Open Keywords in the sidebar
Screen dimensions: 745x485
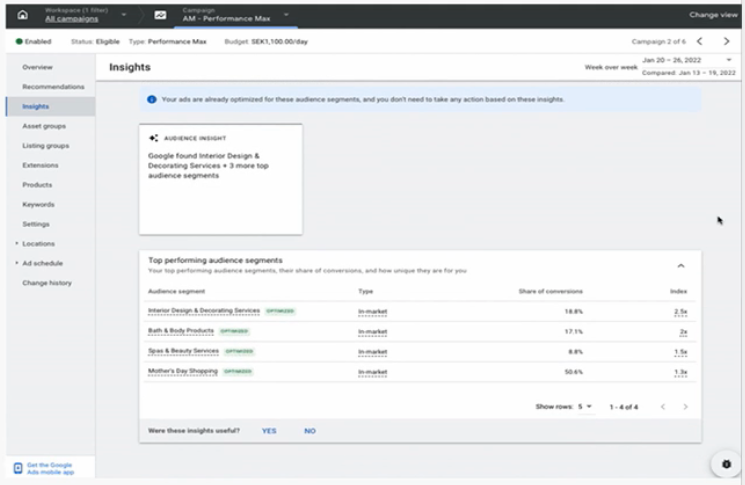coord(38,204)
